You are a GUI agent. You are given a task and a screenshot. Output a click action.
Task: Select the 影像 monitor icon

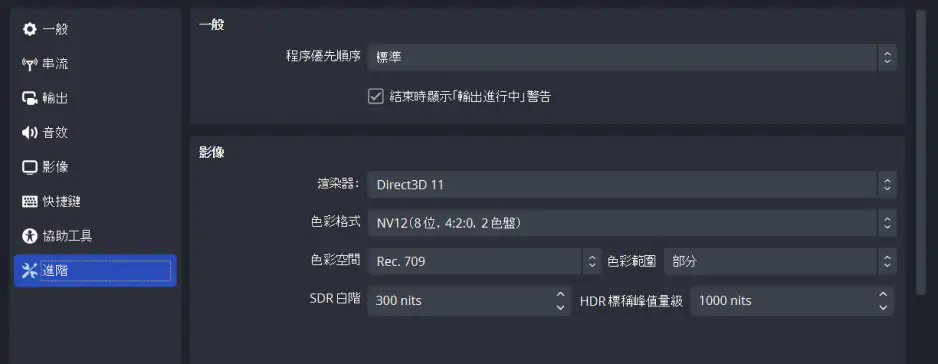coord(29,167)
